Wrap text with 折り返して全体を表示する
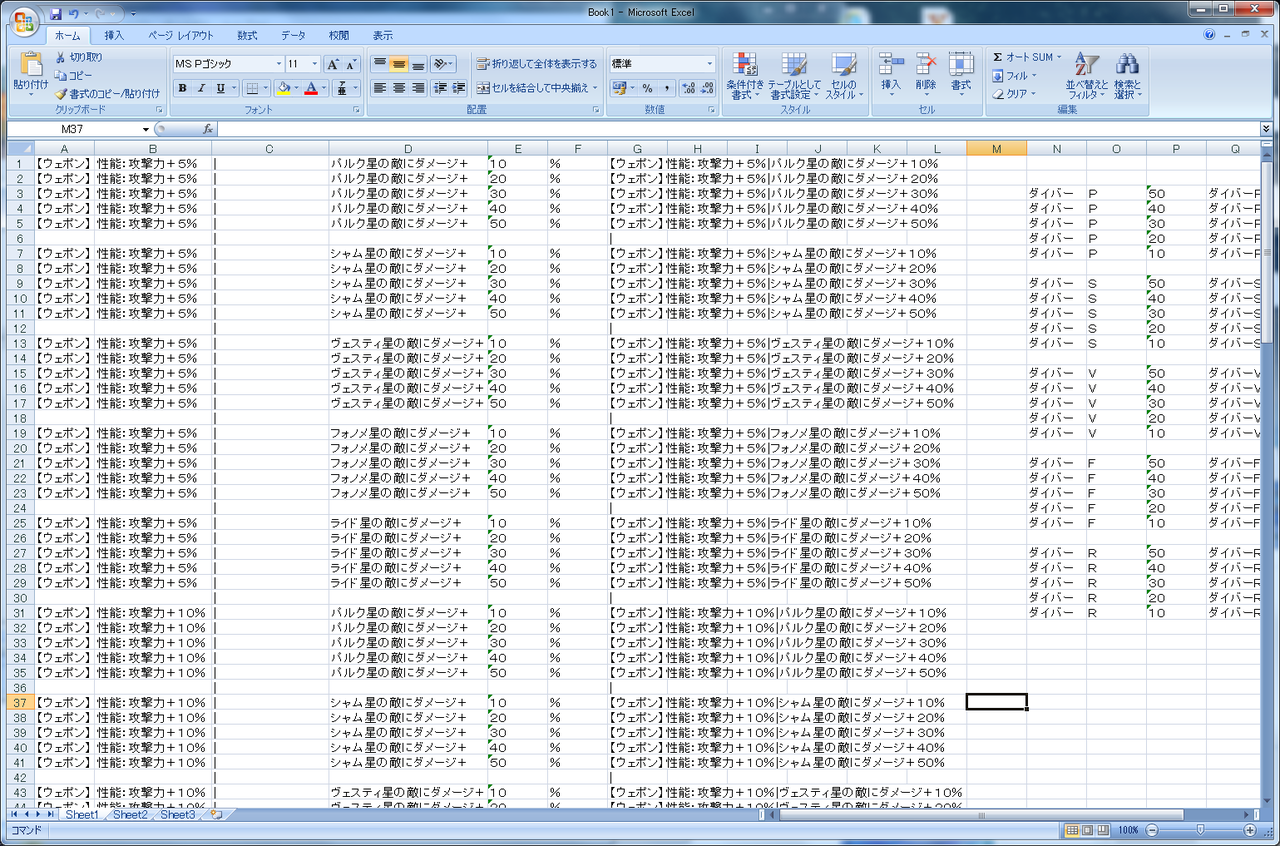Viewport: 1280px width, 846px height. (x=537, y=63)
